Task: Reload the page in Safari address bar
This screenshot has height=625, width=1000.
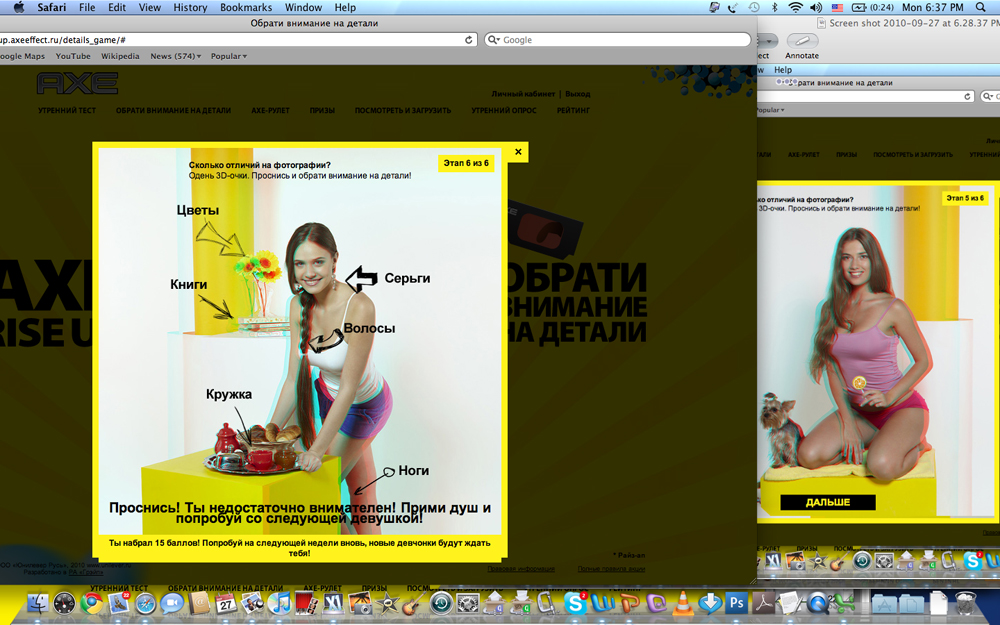Action: (x=469, y=40)
